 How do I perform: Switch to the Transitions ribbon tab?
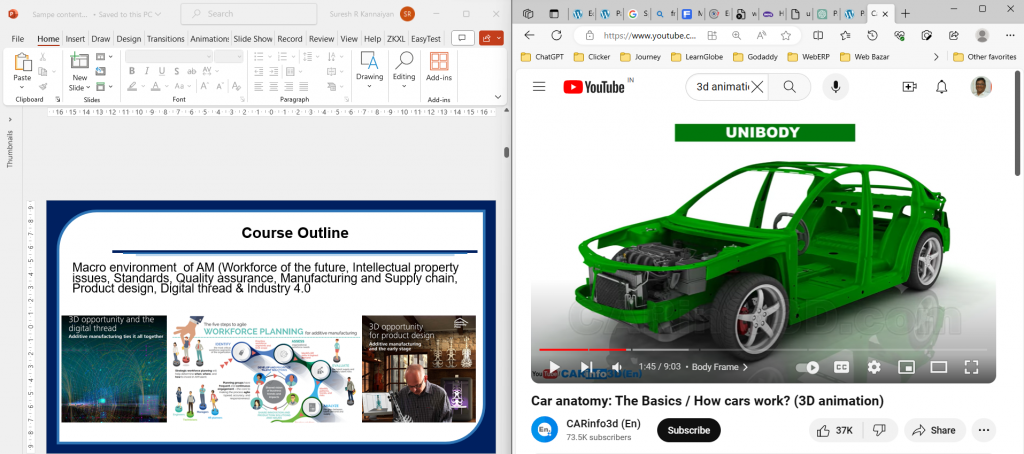tap(165, 39)
